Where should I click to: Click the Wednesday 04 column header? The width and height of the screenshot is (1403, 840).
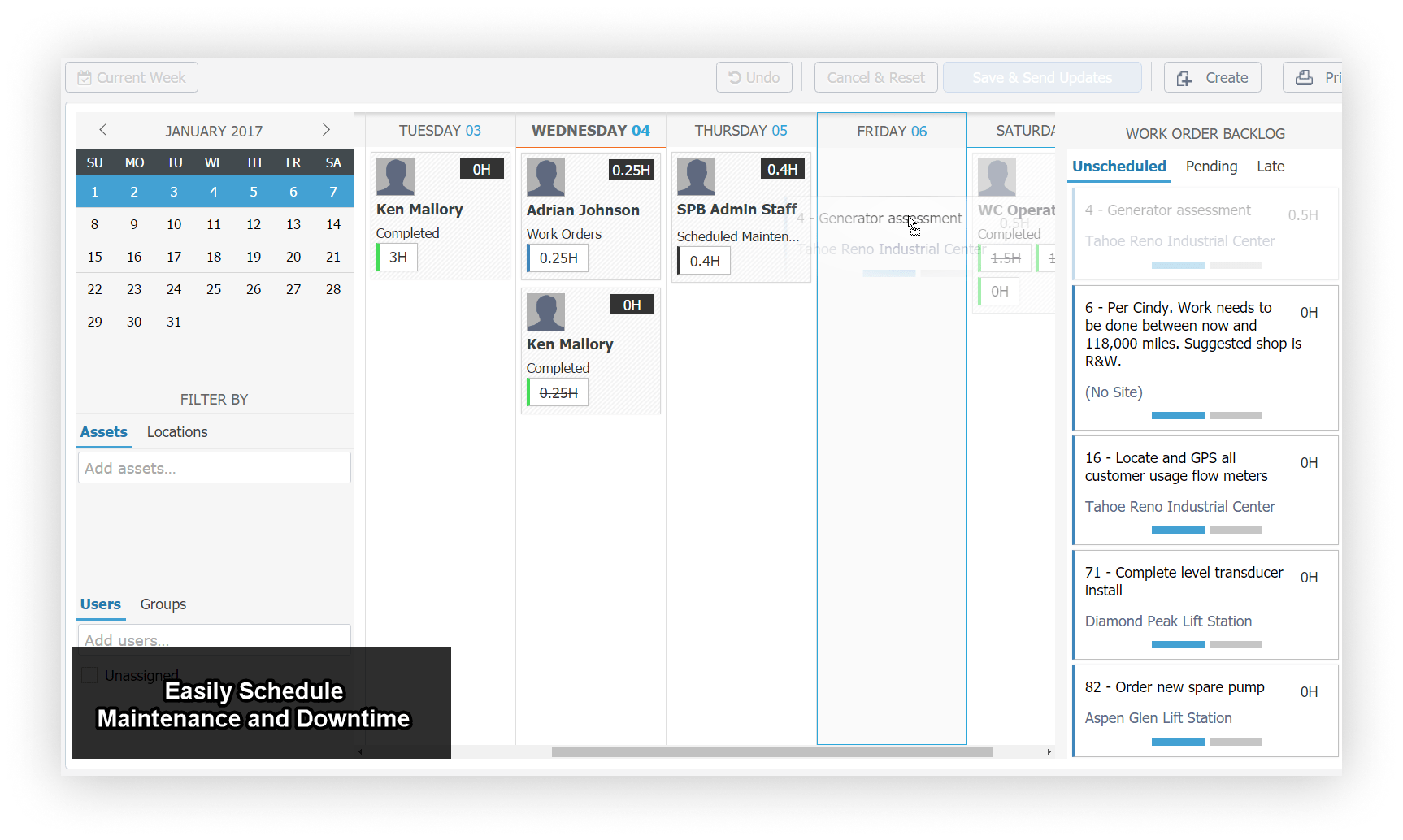coord(591,131)
